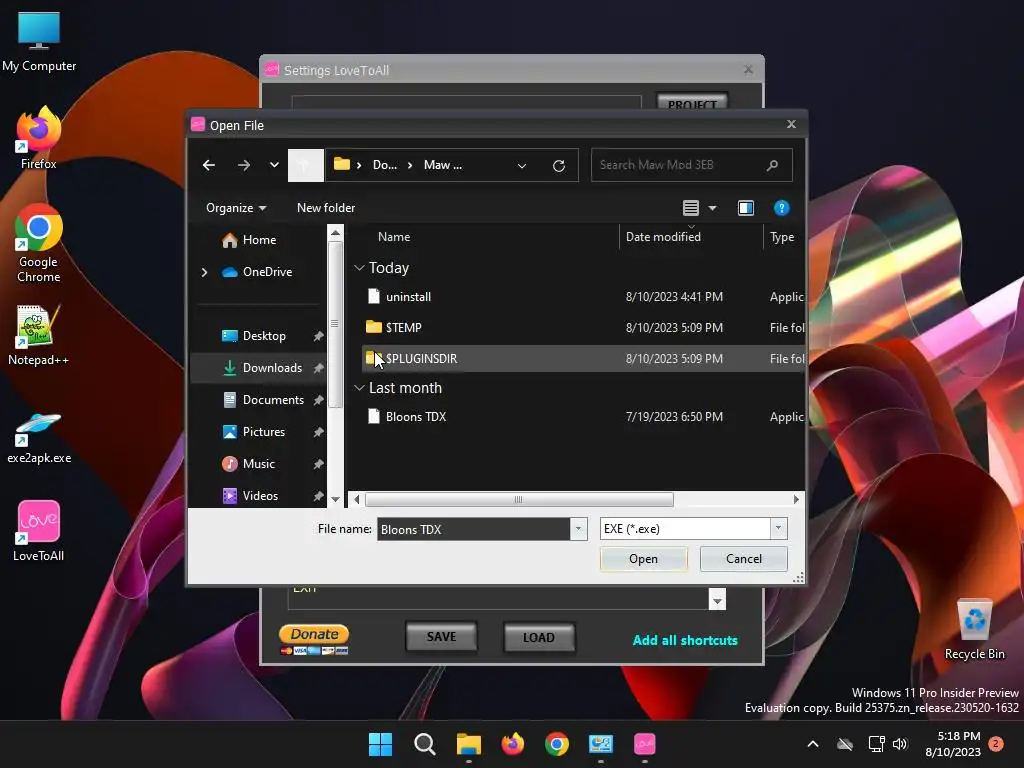This screenshot has width=1024, height=768.
Task: Click Donate in Settings LoveToAll
Action: coord(314,639)
